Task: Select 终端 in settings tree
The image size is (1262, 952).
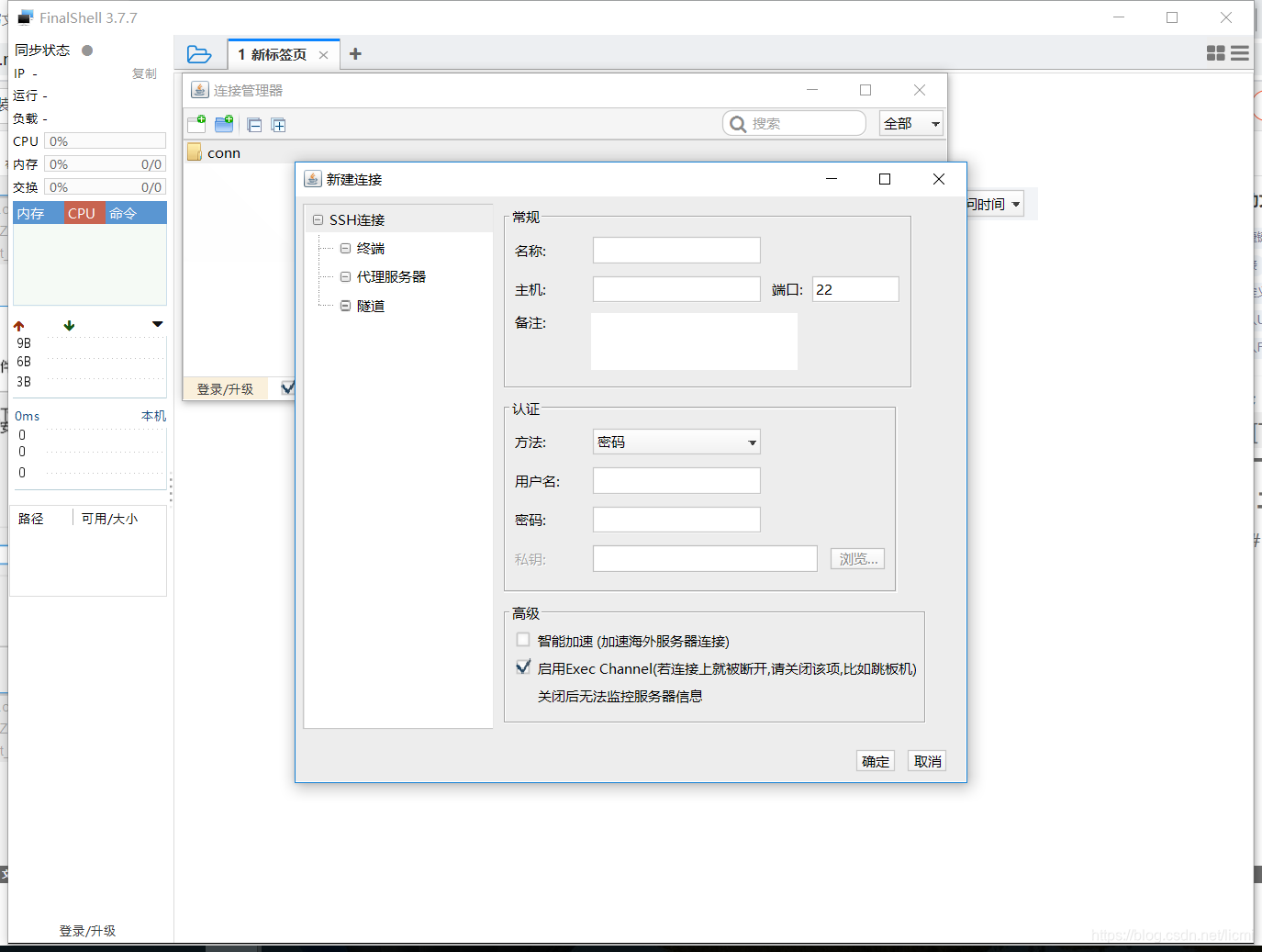Action: coord(371,249)
